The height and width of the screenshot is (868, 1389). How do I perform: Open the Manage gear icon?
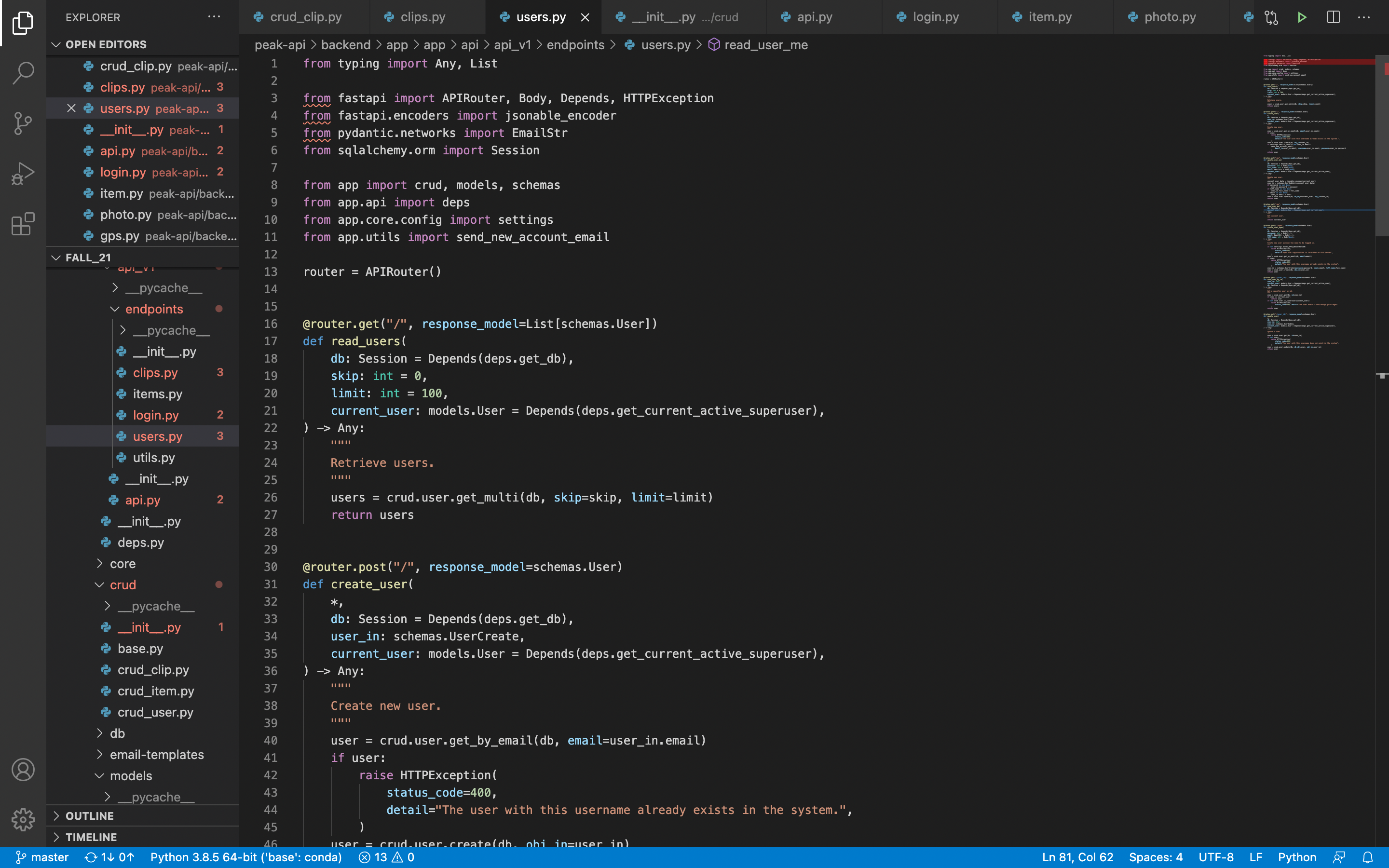[23, 819]
